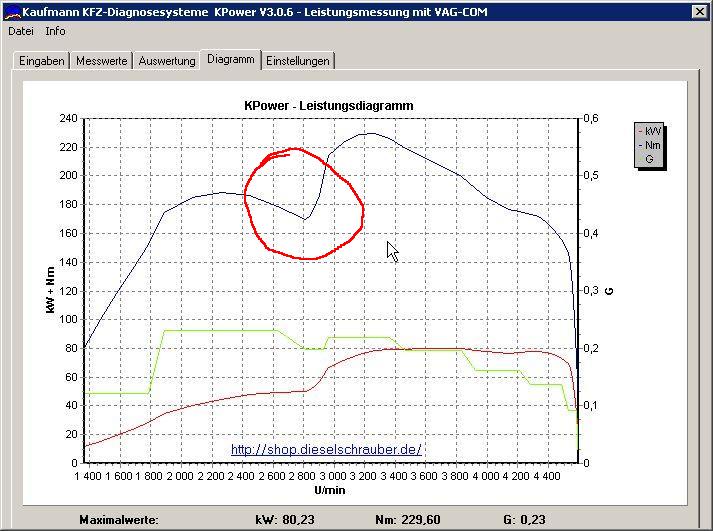Open the Info menu
Screen dimensions: 713x531
56,31
